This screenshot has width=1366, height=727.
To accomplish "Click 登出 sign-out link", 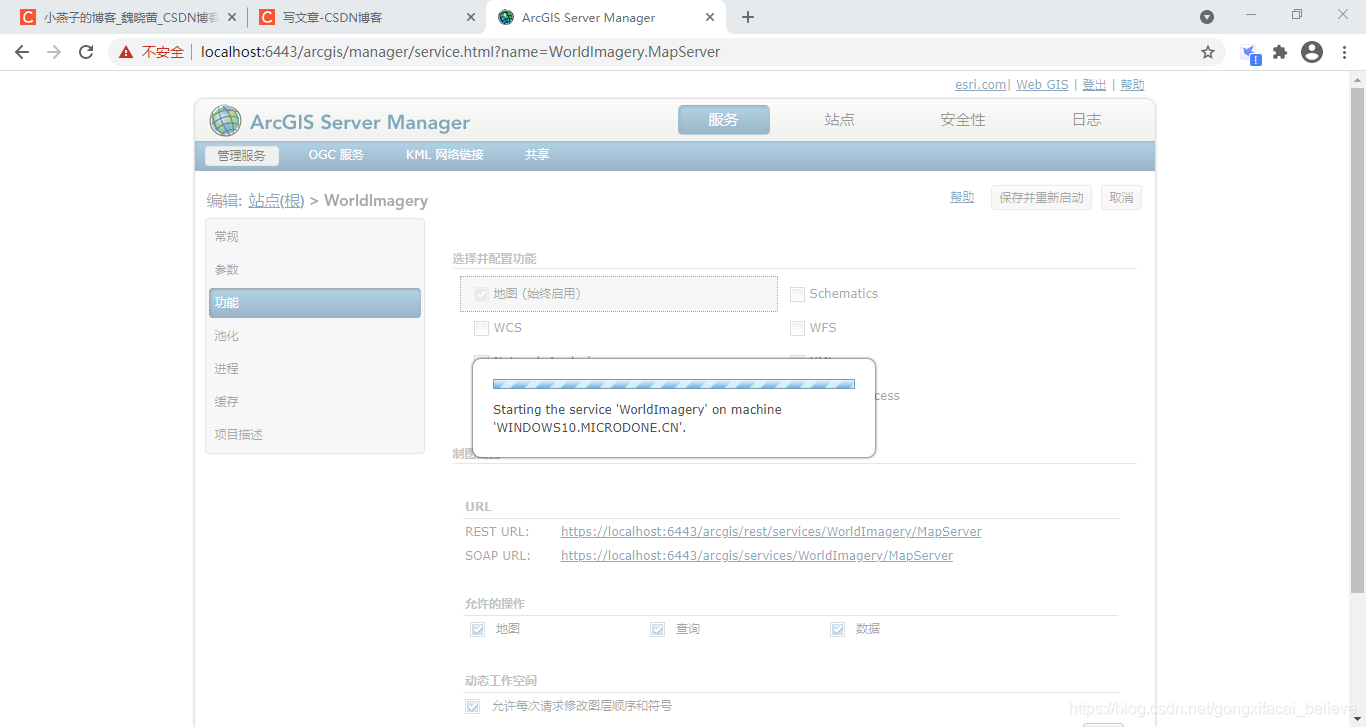I will coord(1094,85).
